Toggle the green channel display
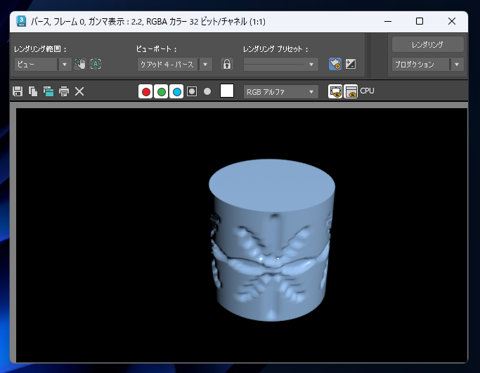 161,91
